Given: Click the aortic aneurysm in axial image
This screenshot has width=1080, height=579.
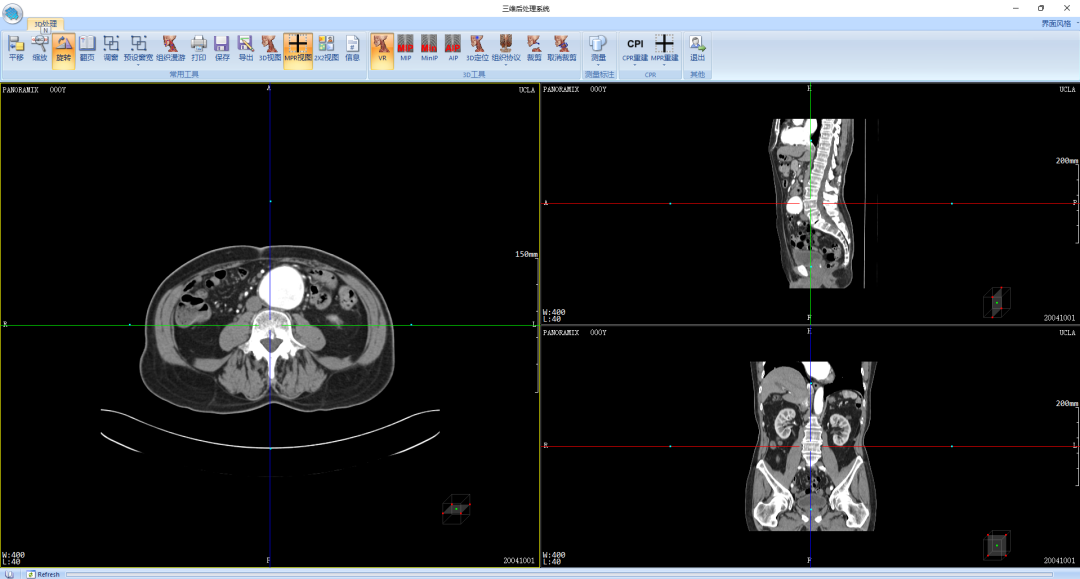Looking at the screenshot, I should (281, 288).
